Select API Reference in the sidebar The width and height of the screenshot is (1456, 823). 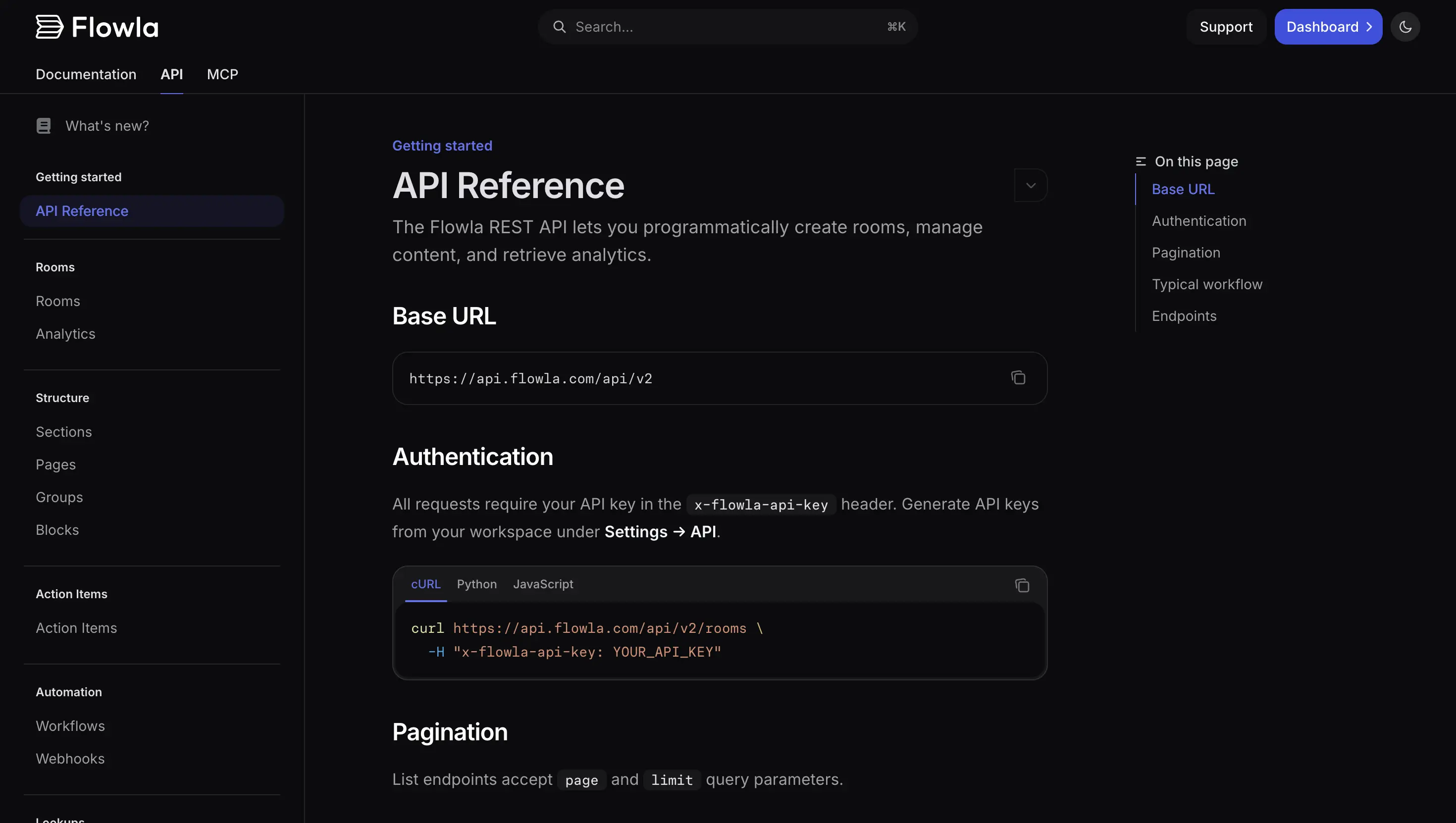(x=152, y=211)
